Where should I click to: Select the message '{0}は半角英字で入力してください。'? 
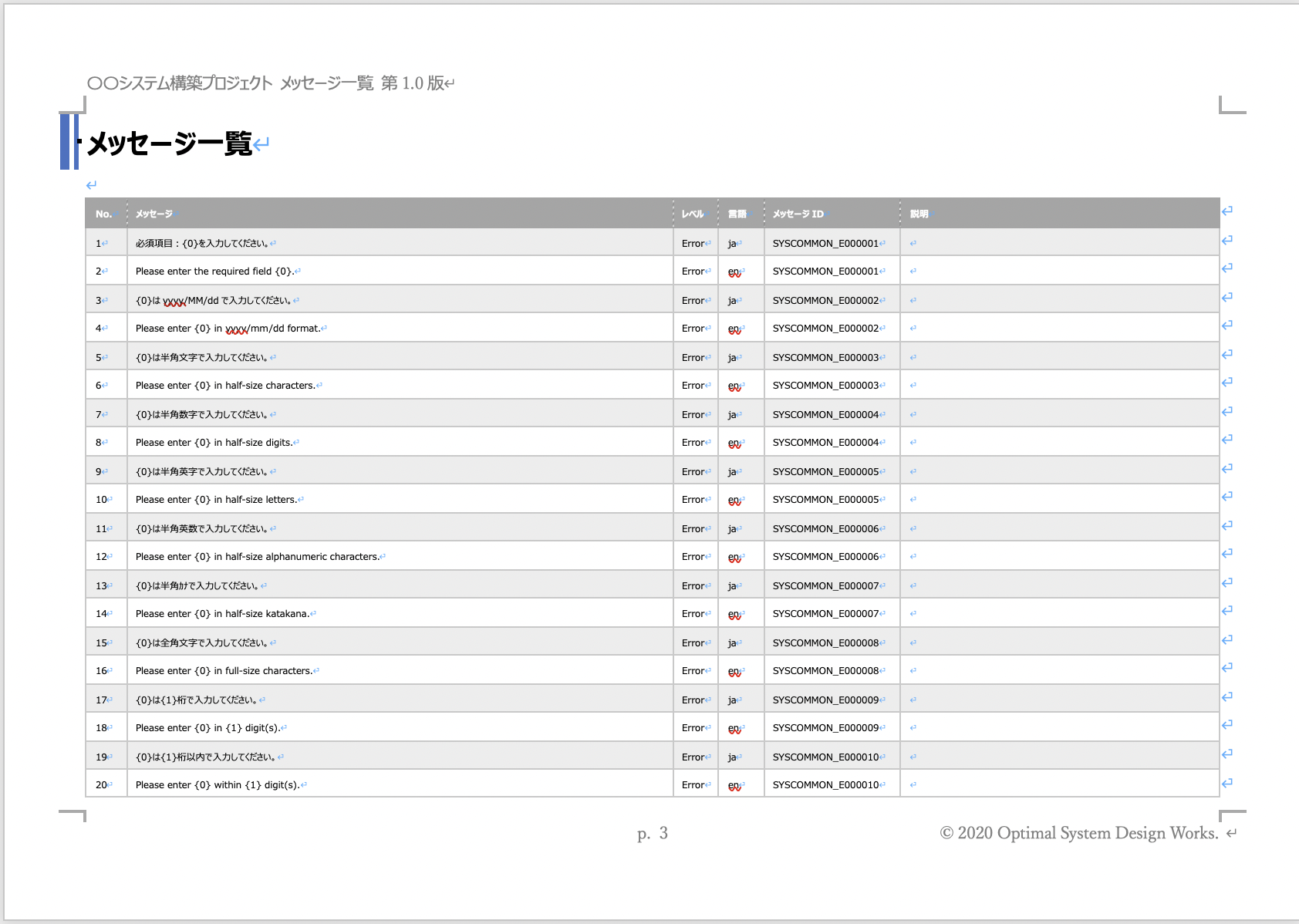click(x=202, y=472)
